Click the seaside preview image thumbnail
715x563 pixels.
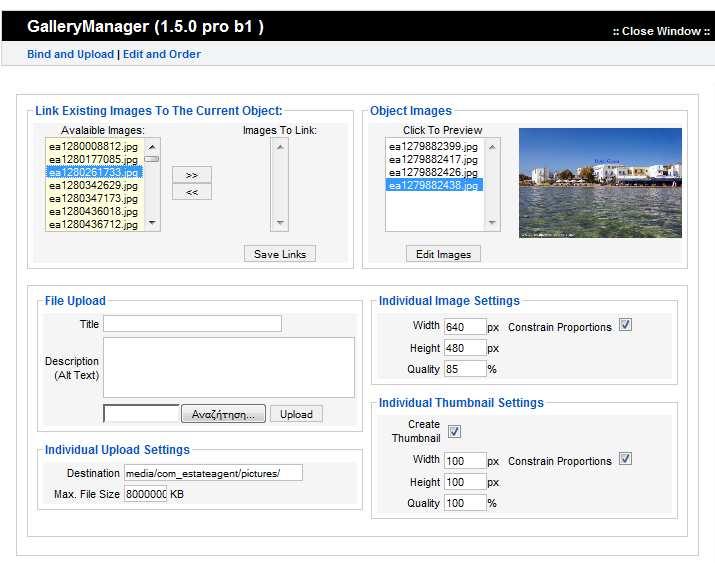coord(600,183)
